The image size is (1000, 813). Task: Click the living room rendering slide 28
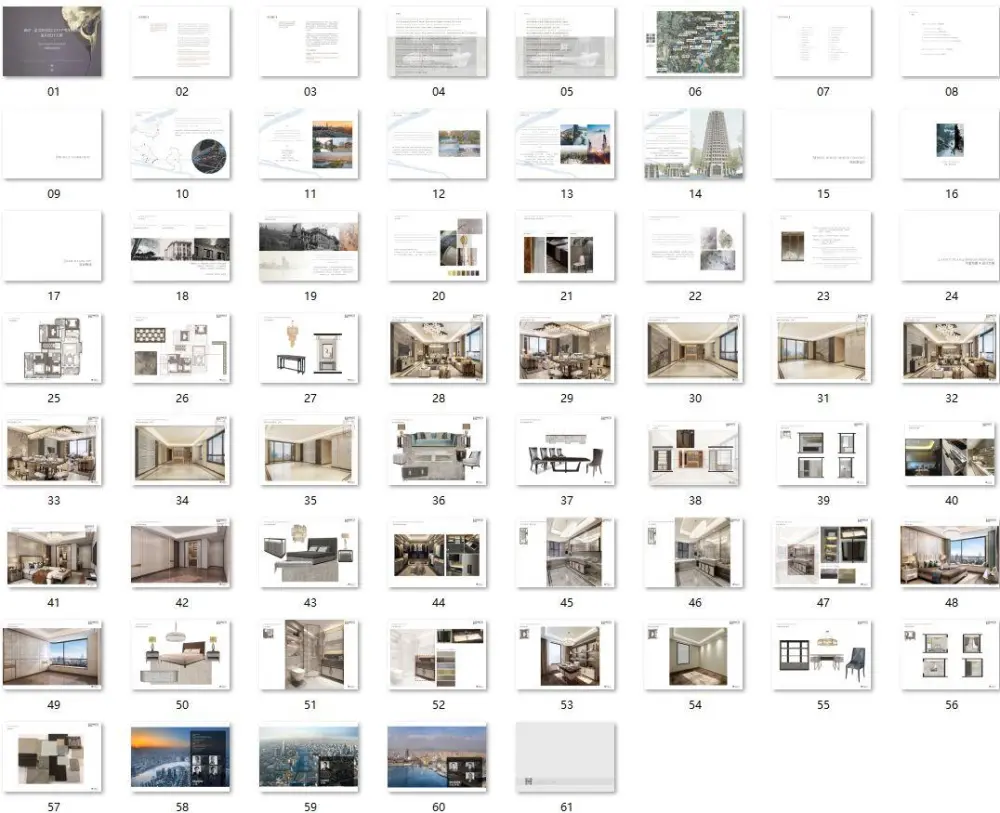[x=438, y=348]
